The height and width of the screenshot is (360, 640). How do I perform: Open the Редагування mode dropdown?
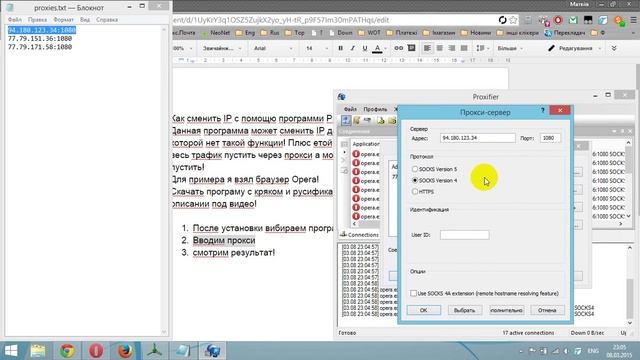pyautogui.click(x=574, y=48)
